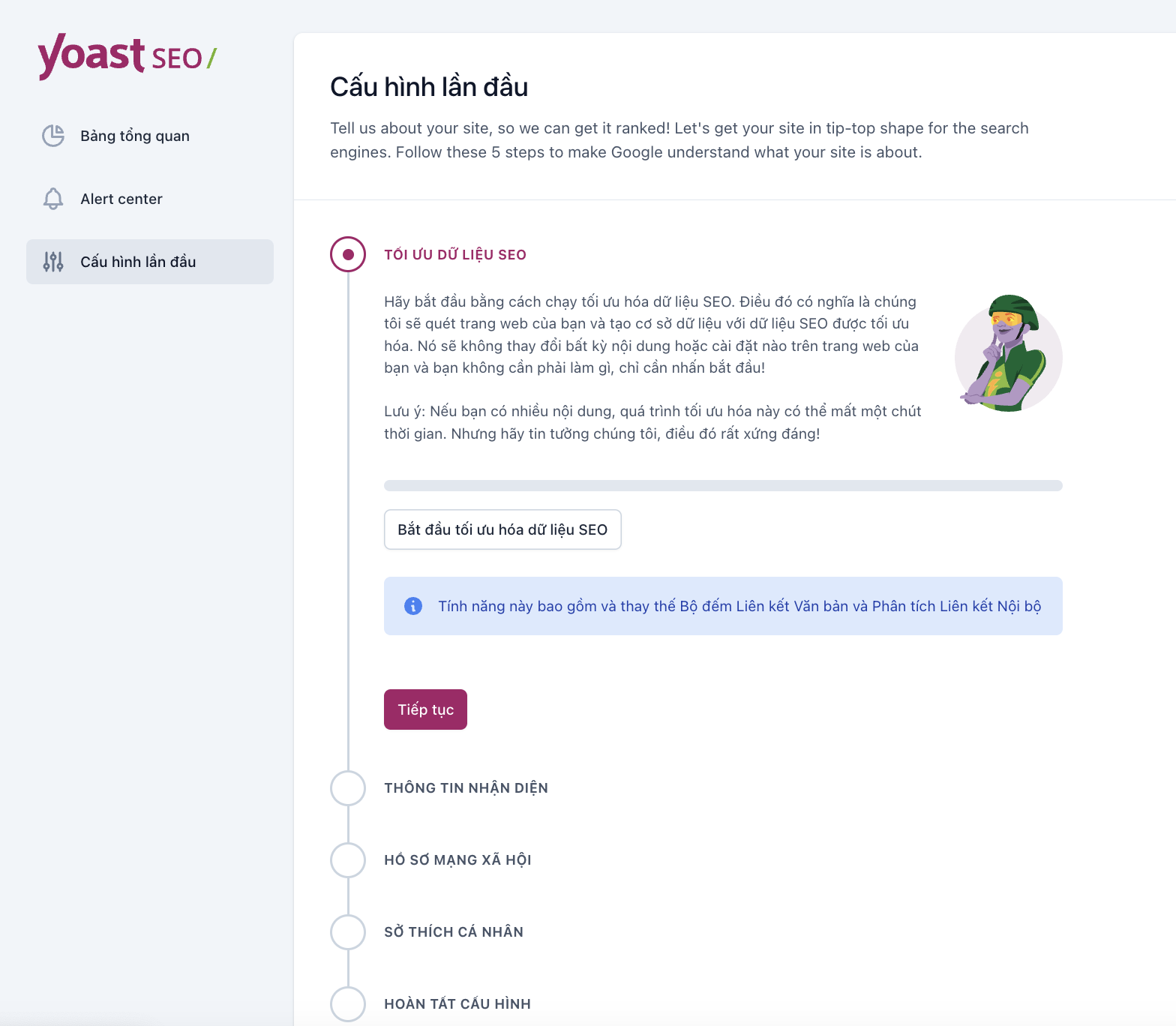
Task: Expand the SỞ THÍCH CÁ NHÂN step heading
Action: point(454,932)
